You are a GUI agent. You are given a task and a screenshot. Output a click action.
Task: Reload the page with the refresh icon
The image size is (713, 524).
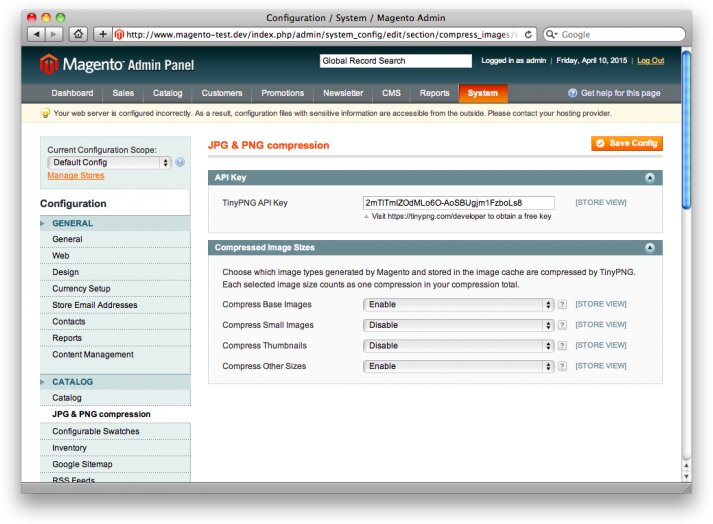528,35
